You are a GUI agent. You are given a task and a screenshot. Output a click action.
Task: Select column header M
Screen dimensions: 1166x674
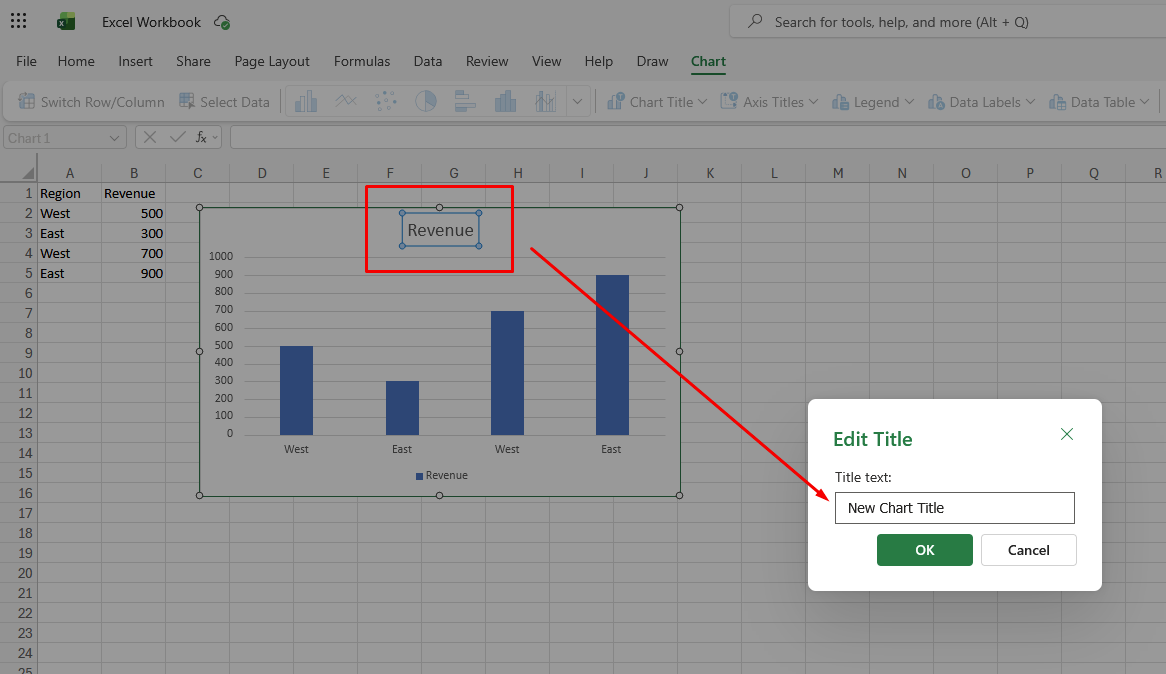click(x=838, y=173)
